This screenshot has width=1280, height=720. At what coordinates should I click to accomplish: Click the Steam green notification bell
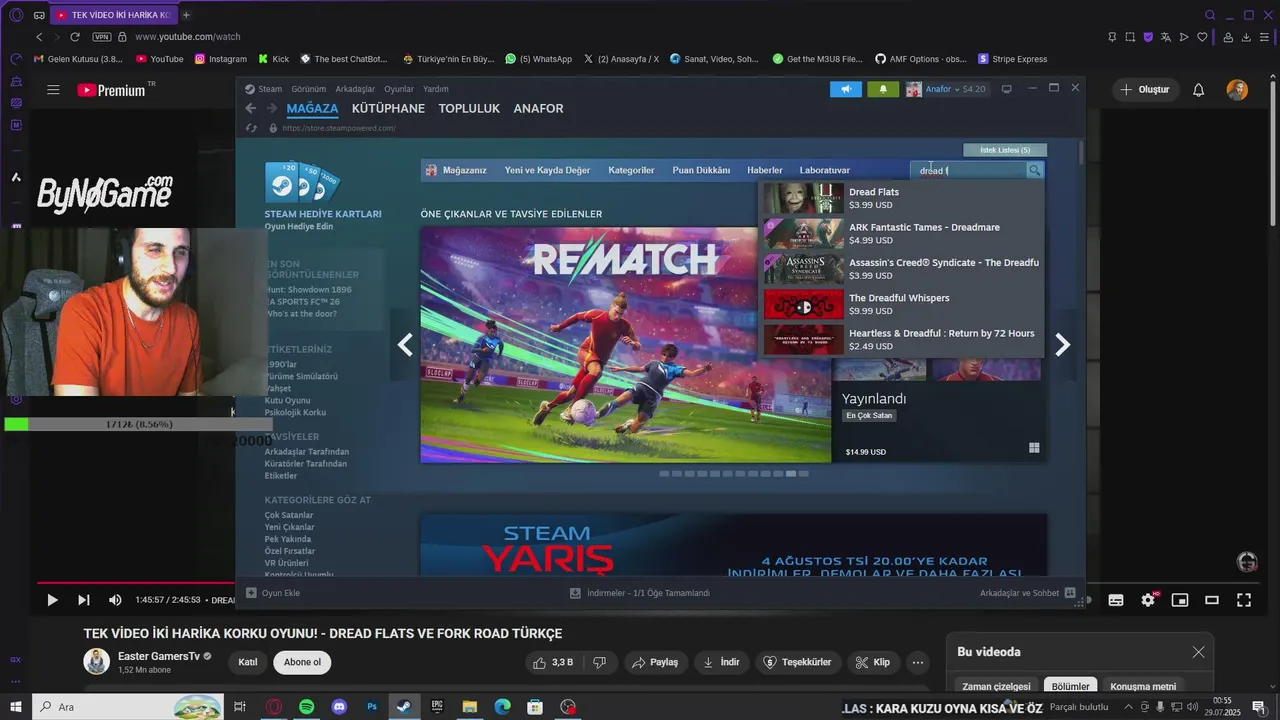(883, 89)
